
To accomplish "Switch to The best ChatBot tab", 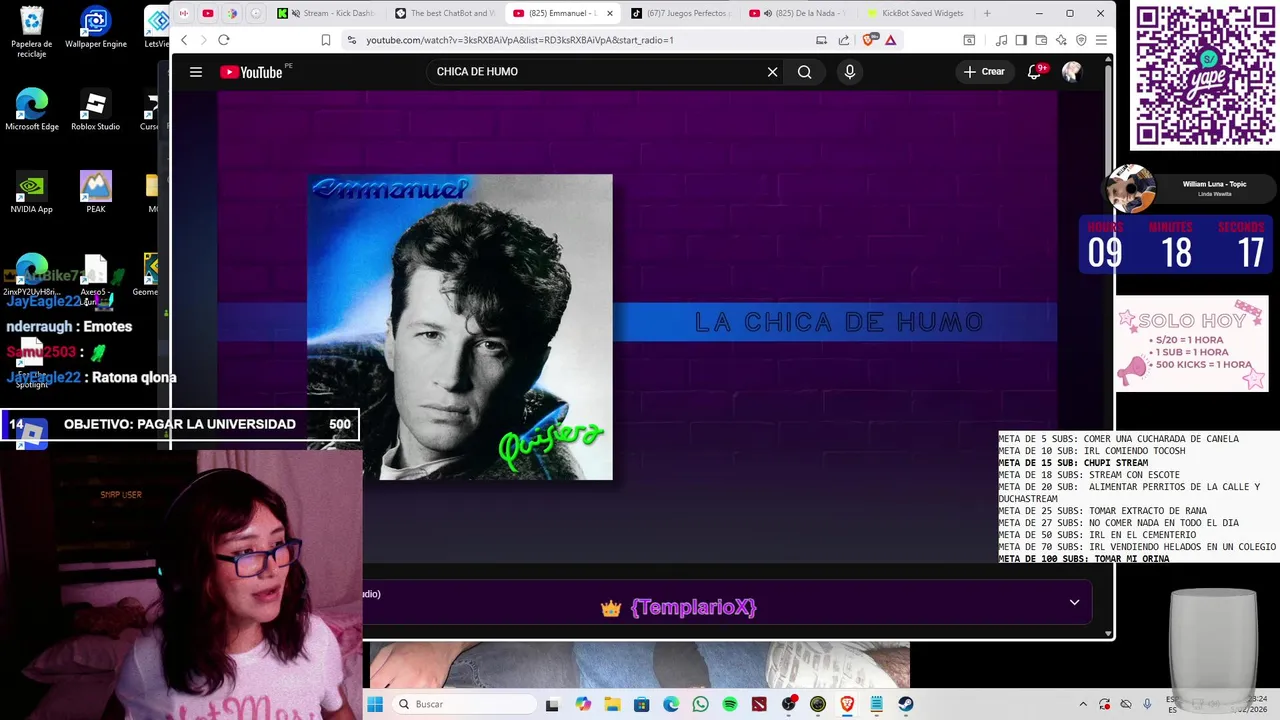I will (444, 13).
